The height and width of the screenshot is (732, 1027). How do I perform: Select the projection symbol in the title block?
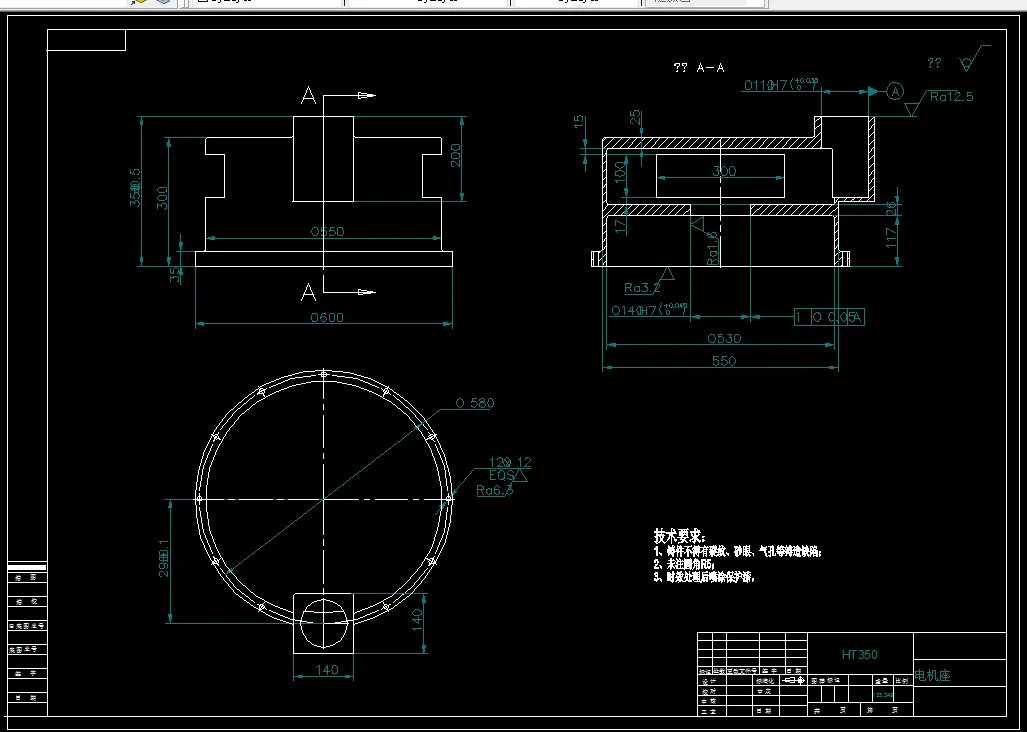pyautogui.click(x=794, y=680)
